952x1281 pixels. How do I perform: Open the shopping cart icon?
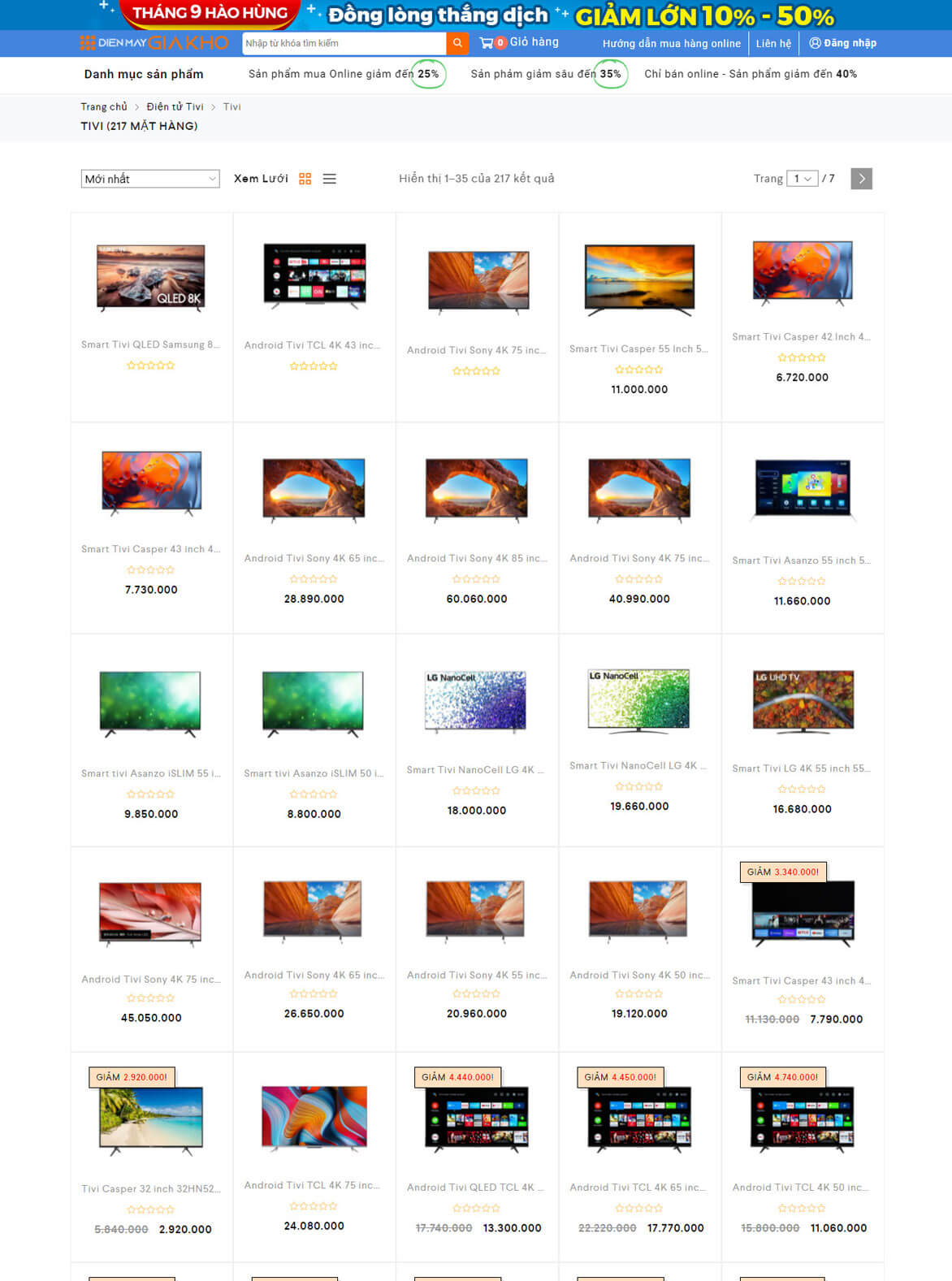click(487, 43)
